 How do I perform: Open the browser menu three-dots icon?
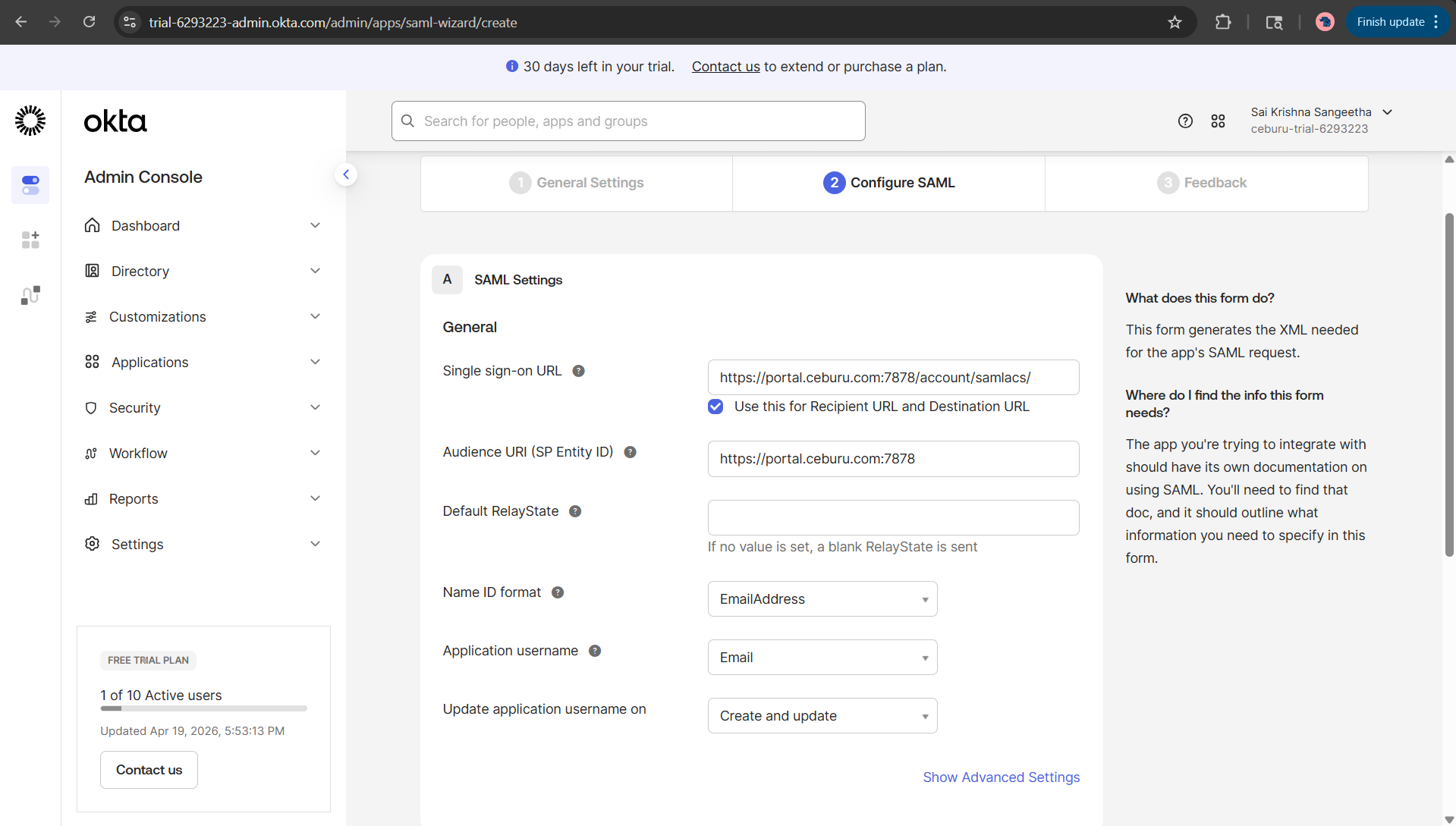click(x=1436, y=22)
